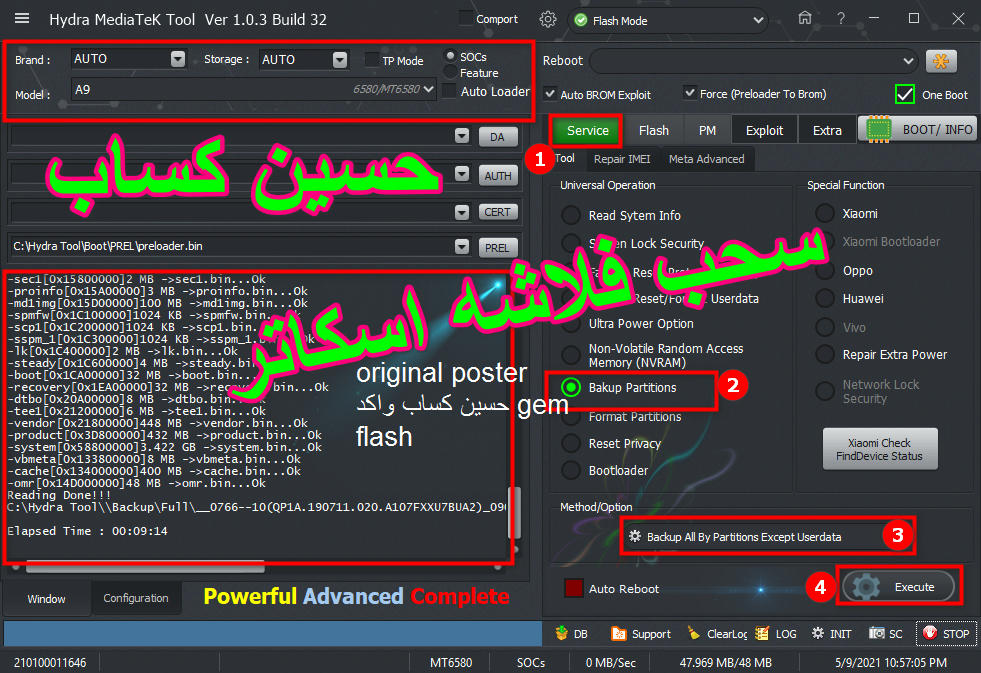This screenshot has width=981, height=673.
Task: Toggle One Boot green checkbox
Action: pos(905,94)
